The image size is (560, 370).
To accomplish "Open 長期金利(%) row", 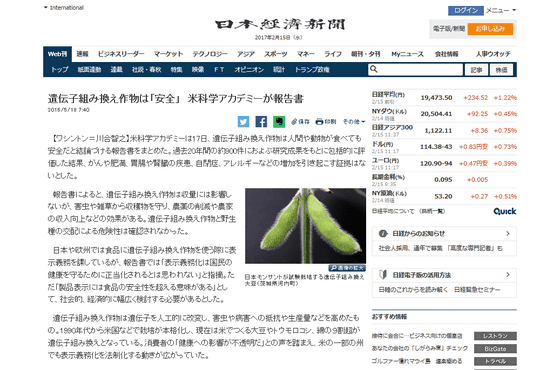I will click(444, 180).
